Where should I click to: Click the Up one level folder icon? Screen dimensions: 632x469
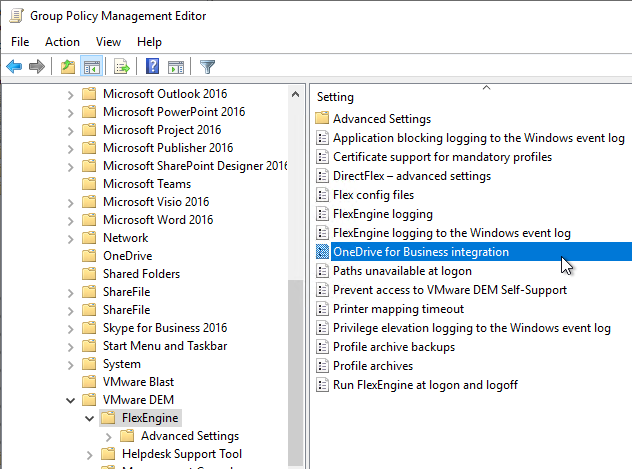click(68, 66)
